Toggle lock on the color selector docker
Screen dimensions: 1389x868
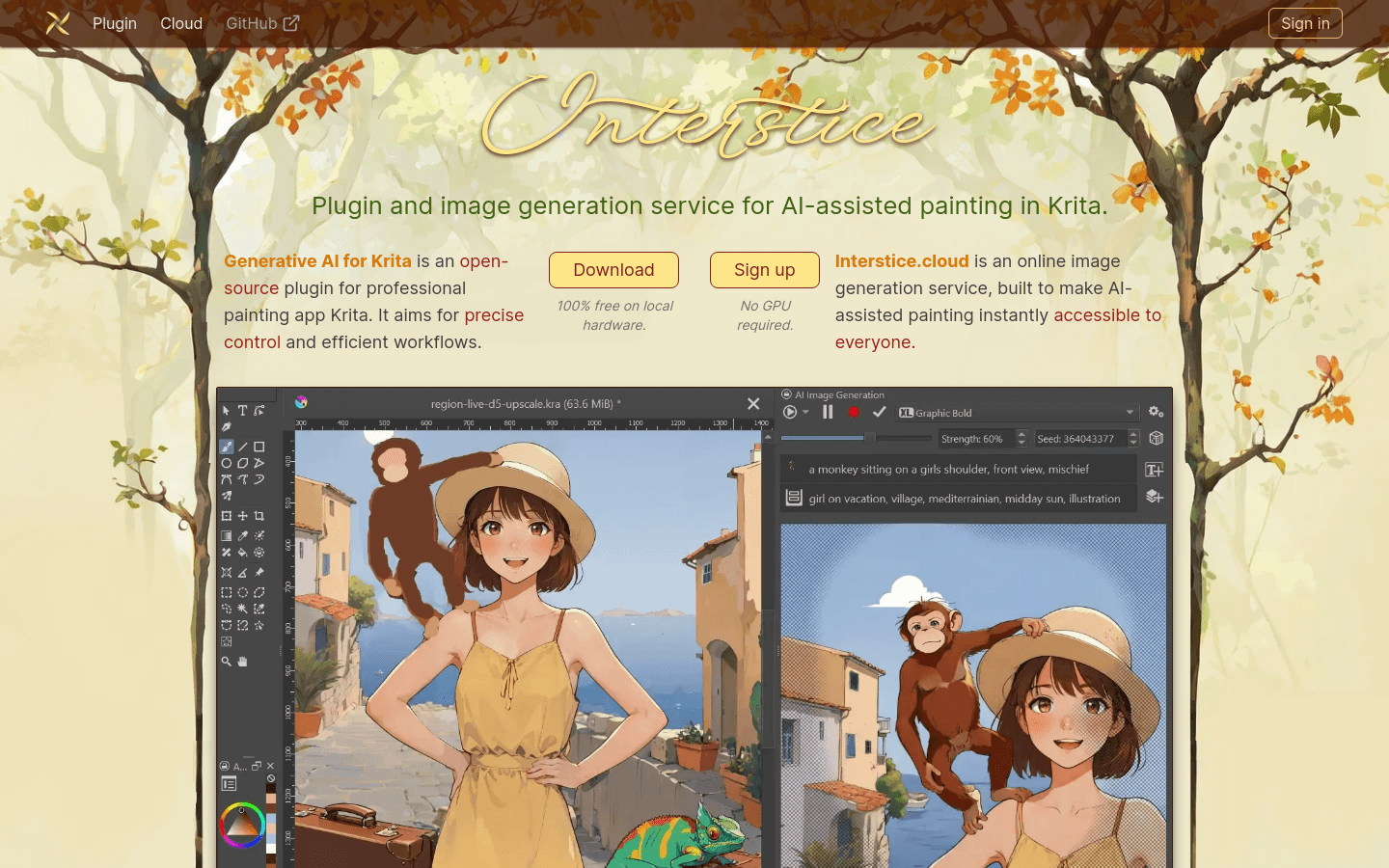pyautogui.click(x=225, y=766)
